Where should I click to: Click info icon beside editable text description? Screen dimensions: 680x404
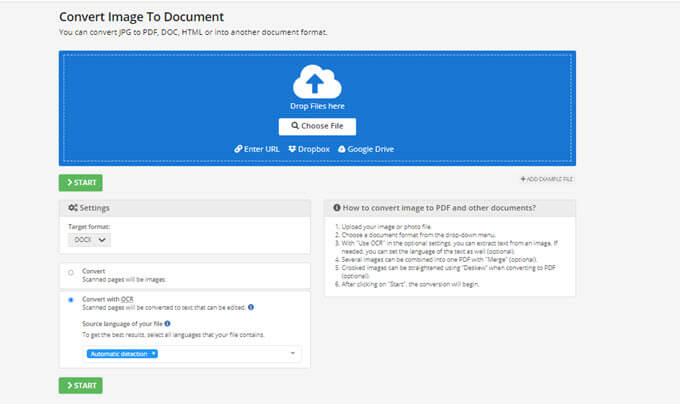click(x=250, y=307)
